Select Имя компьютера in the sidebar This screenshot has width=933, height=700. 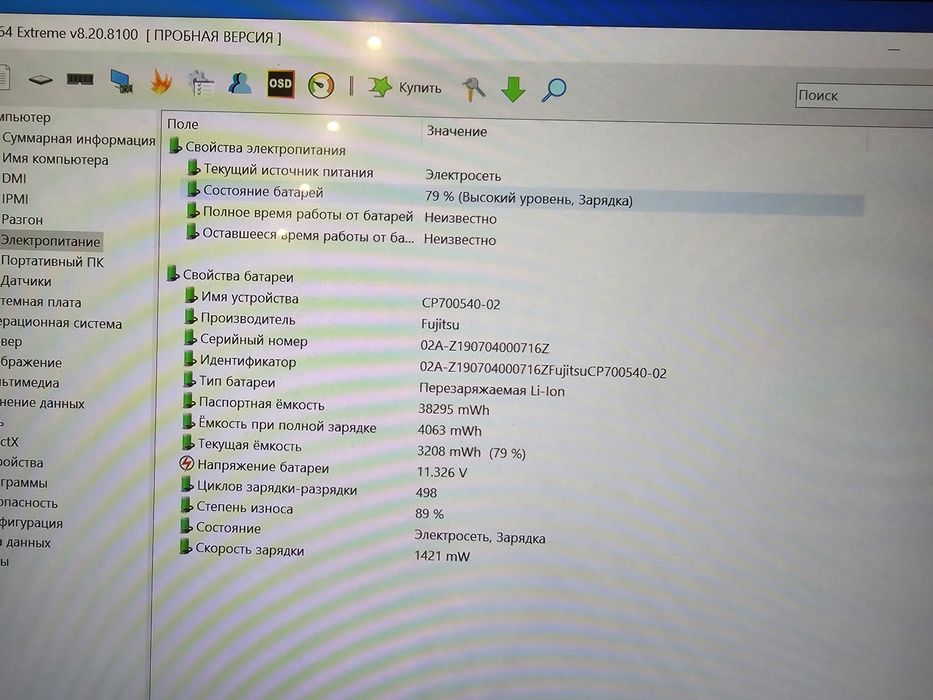point(55,159)
